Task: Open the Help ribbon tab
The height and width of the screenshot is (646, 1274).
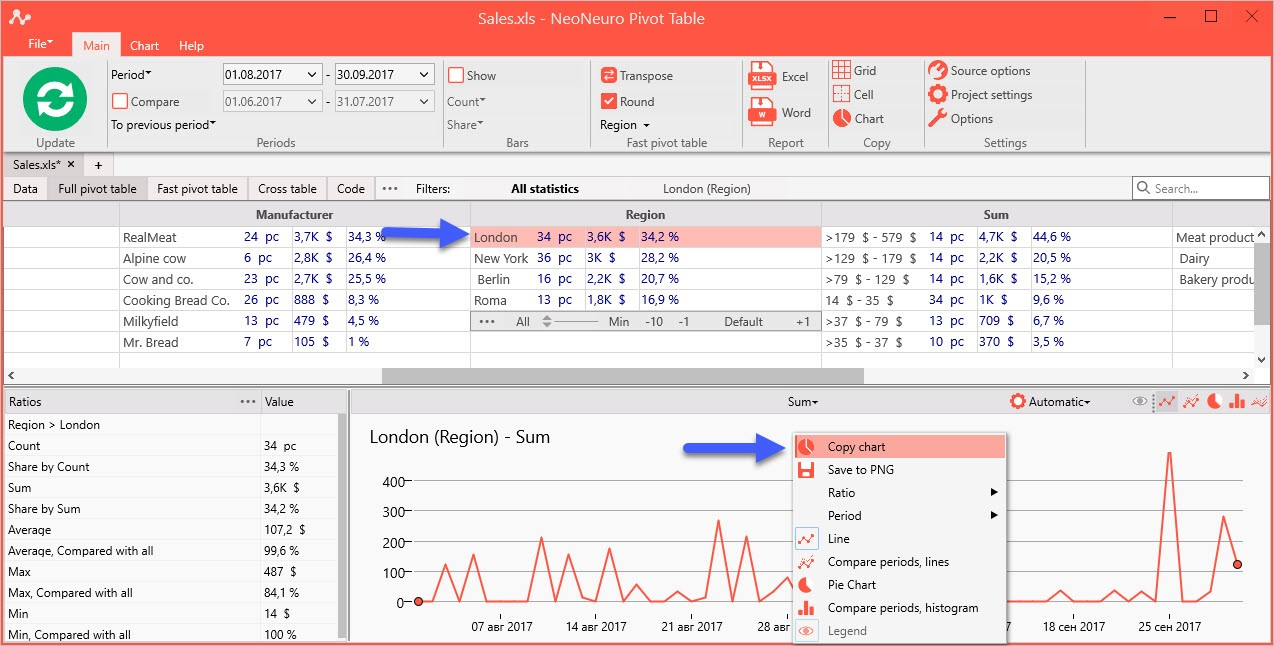Action: (191, 45)
